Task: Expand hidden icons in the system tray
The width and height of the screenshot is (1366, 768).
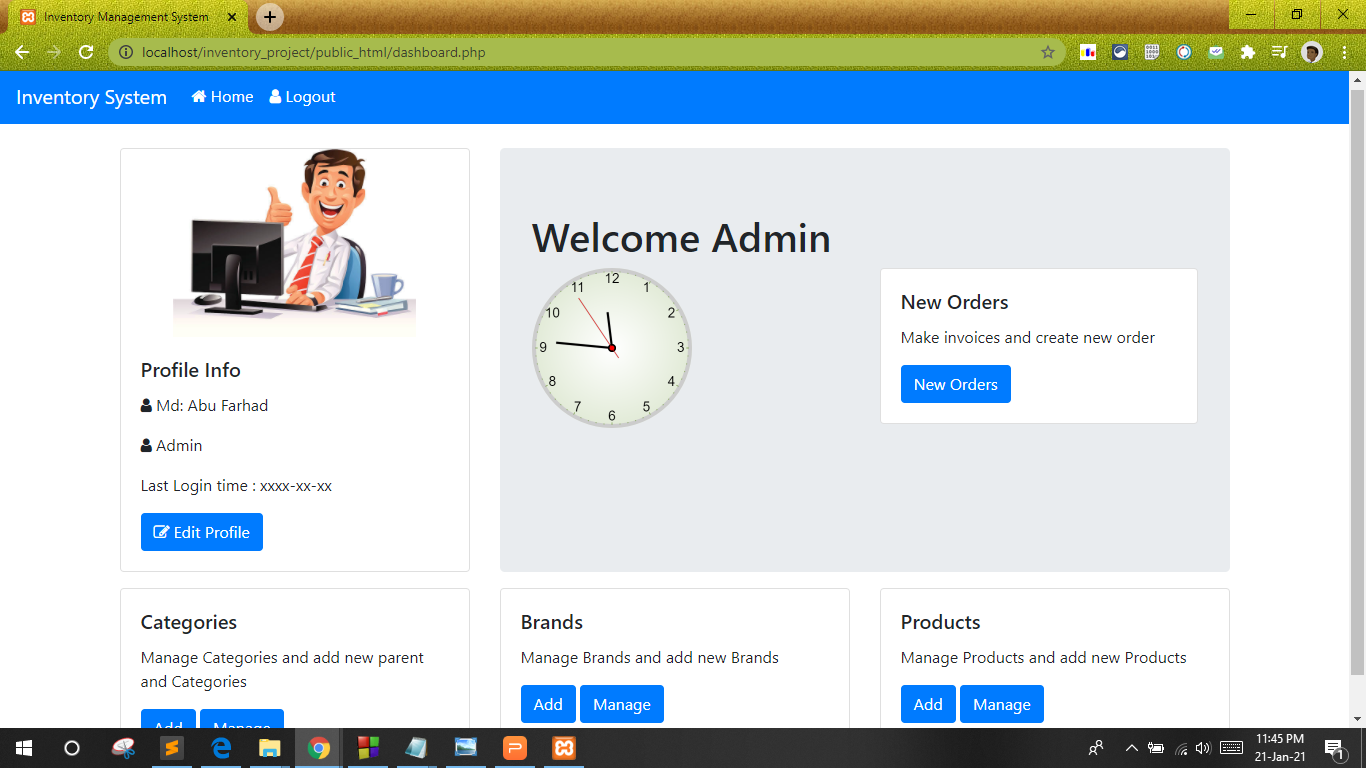Action: tap(1130, 747)
